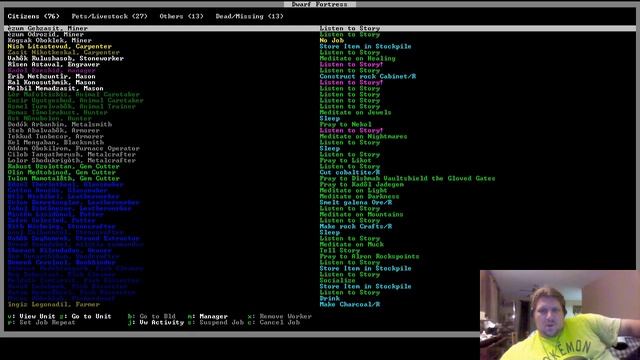Click the 'b: Go to Bld' command
The image size is (640, 360).
tap(151, 316)
